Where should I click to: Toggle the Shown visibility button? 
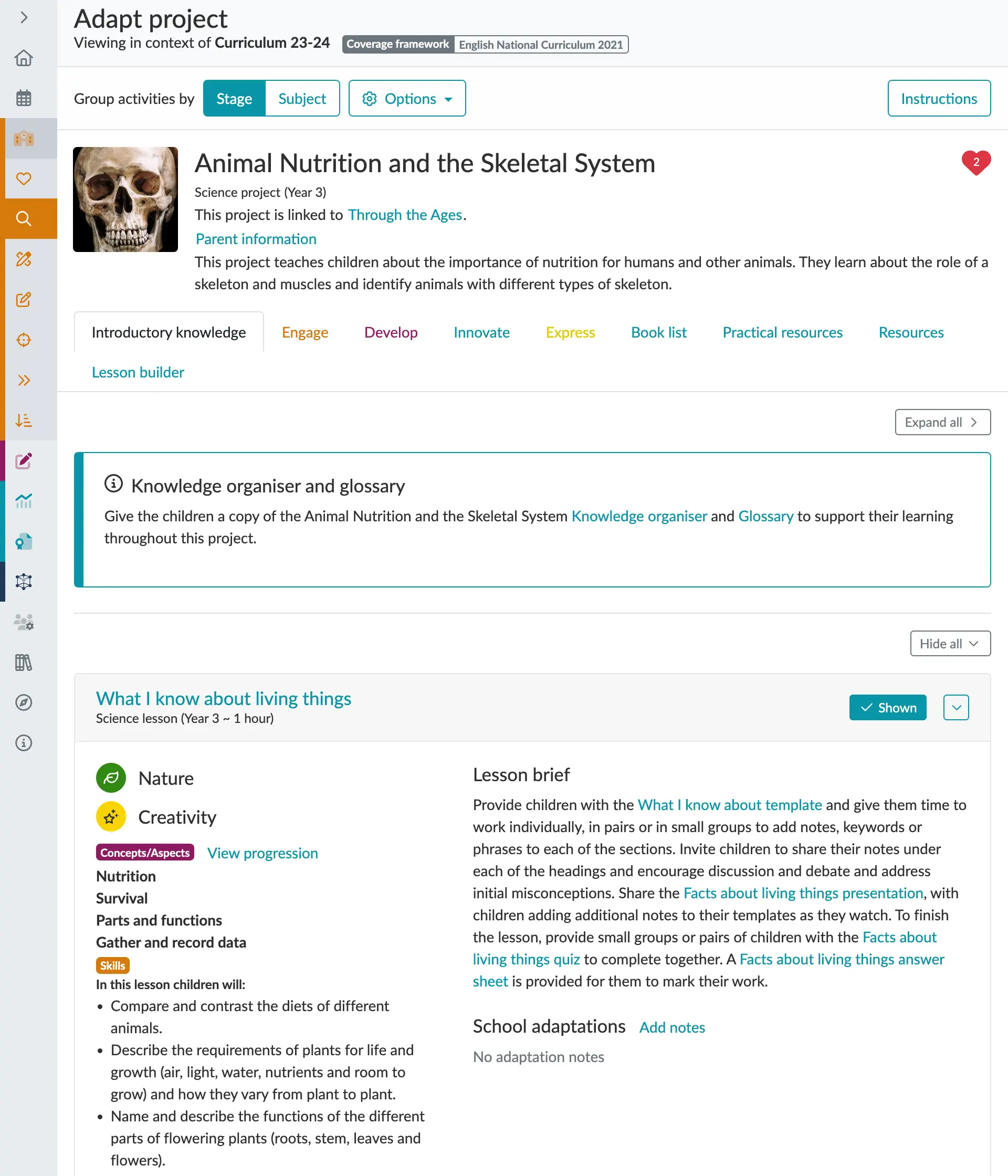point(888,708)
